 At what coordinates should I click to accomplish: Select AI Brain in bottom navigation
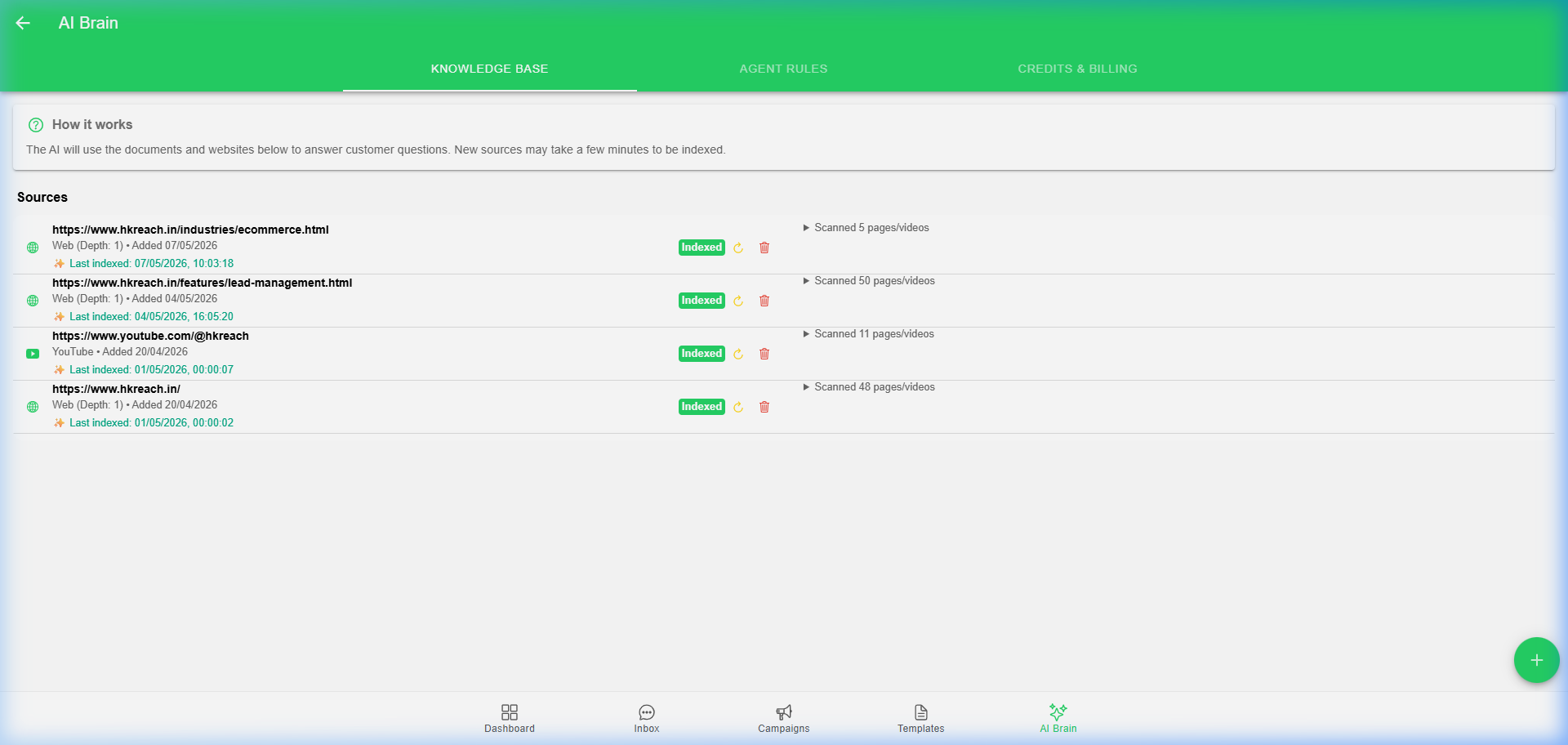(x=1058, y=719)
